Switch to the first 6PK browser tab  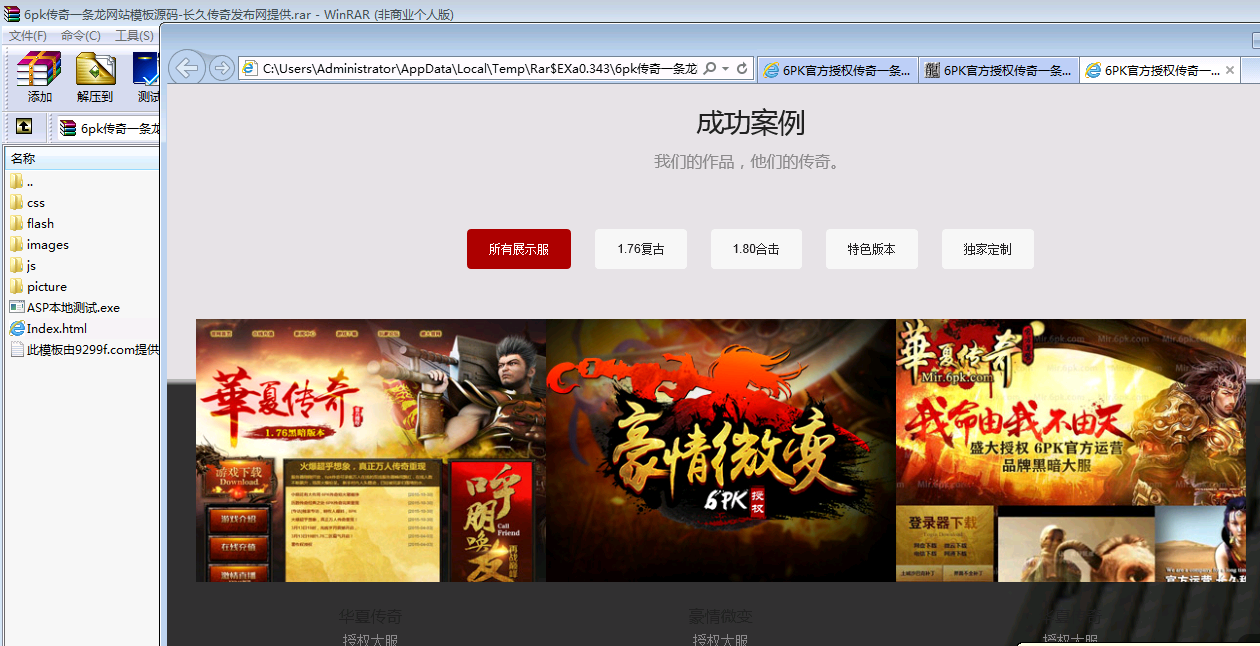(838, 70)
